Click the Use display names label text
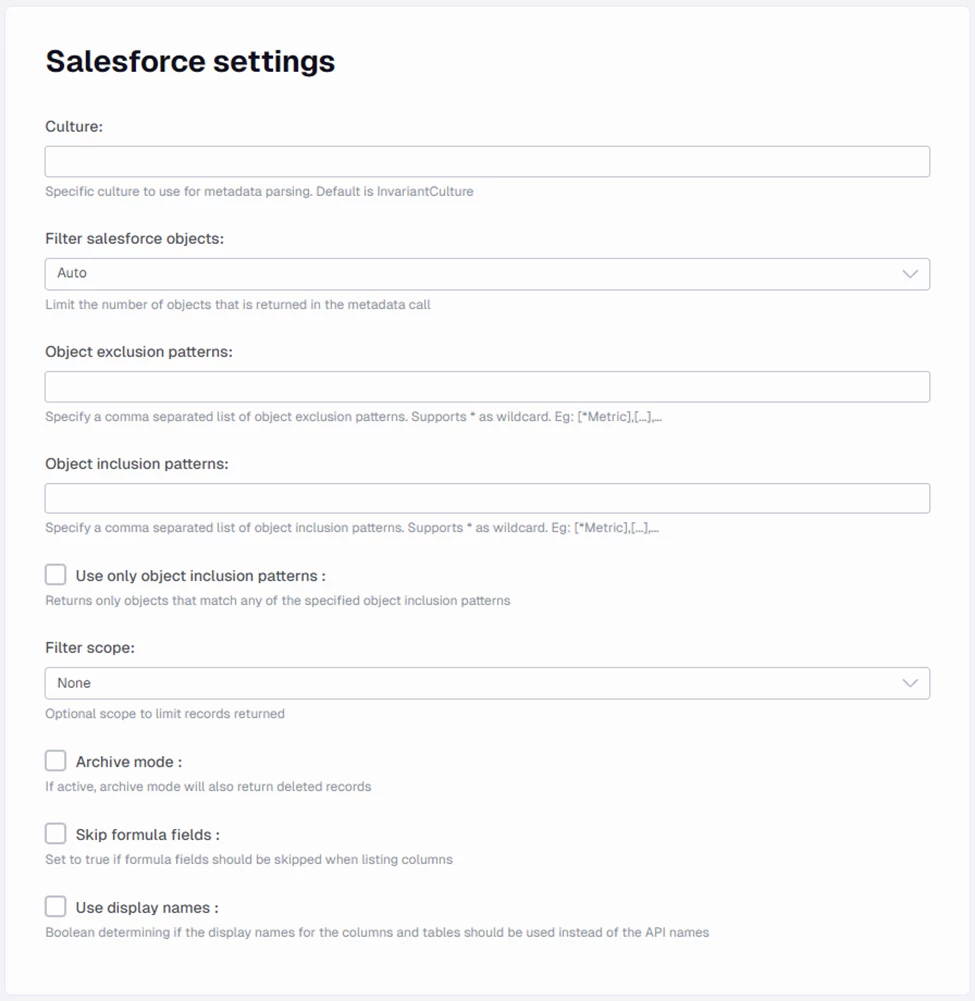The image size is (975, 1001). pyautogui.click(x=146, y=908)
